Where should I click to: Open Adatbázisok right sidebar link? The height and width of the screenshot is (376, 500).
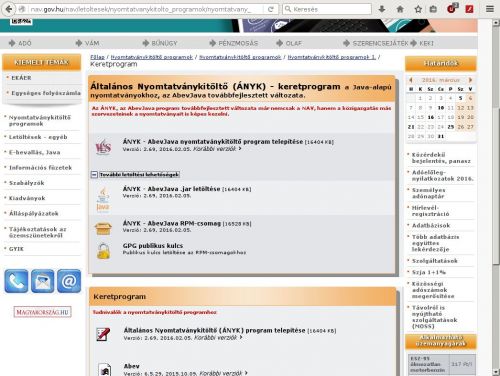click(431, 225)
